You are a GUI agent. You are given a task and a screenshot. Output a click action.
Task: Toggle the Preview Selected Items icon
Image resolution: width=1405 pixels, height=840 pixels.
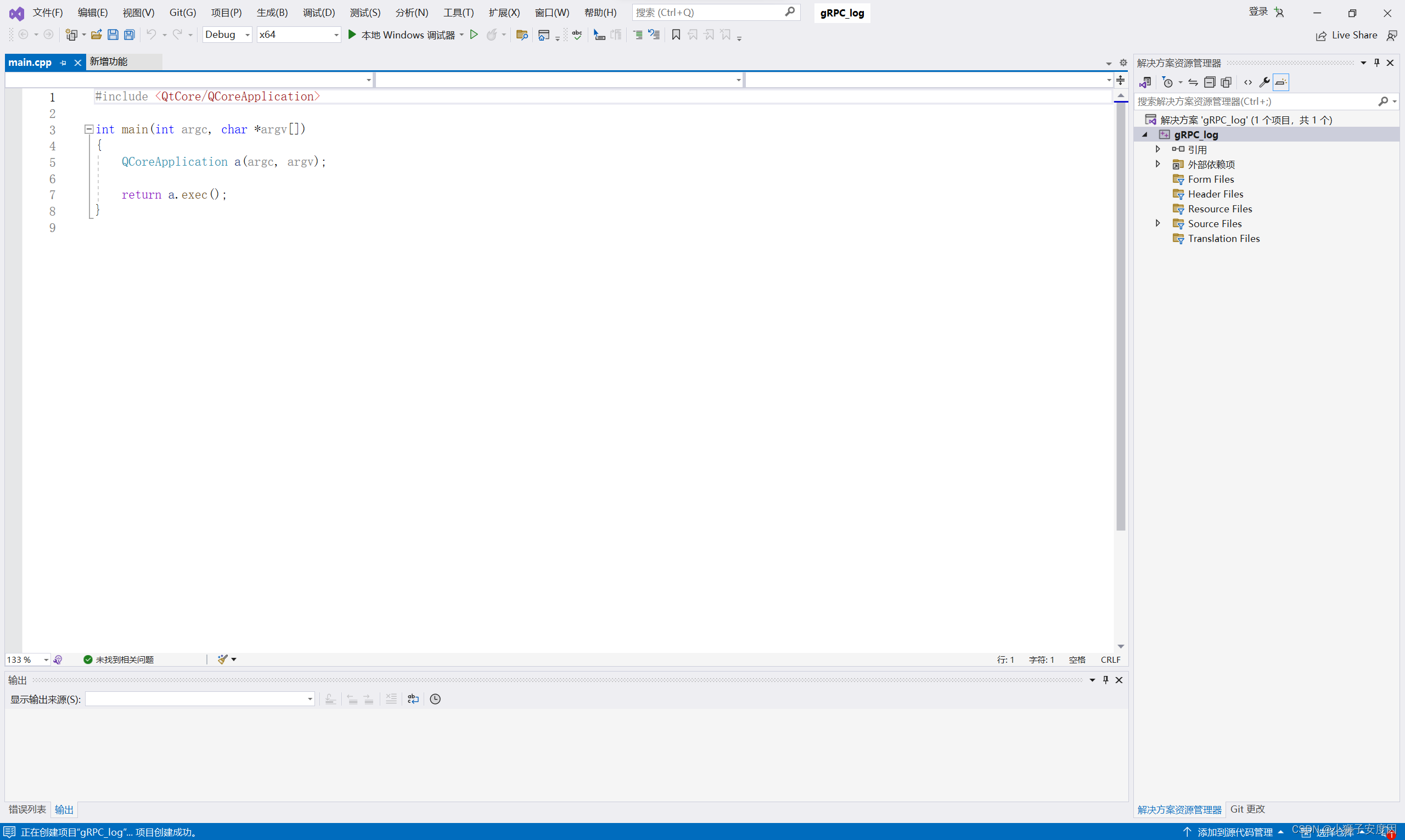tap(1280, 82)
